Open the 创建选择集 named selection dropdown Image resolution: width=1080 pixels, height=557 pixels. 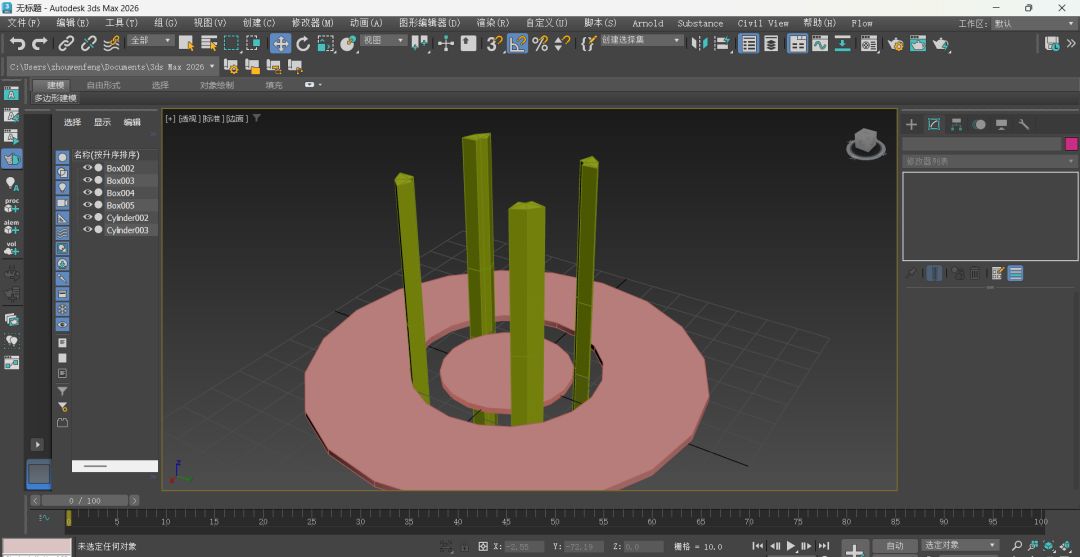click(640, 41)
